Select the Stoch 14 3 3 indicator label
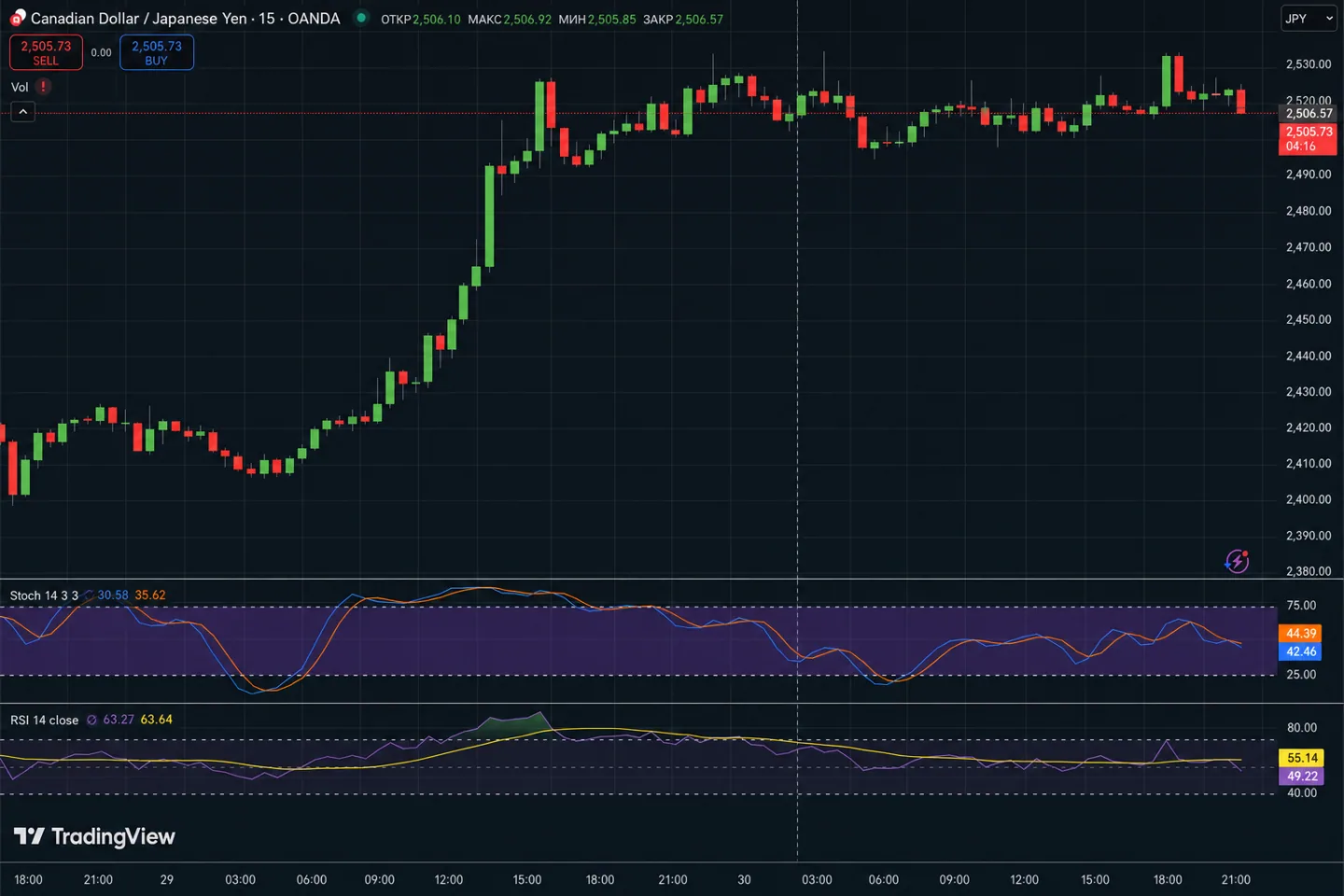This screenshot has width=1344, height=896. pos(44,595)
